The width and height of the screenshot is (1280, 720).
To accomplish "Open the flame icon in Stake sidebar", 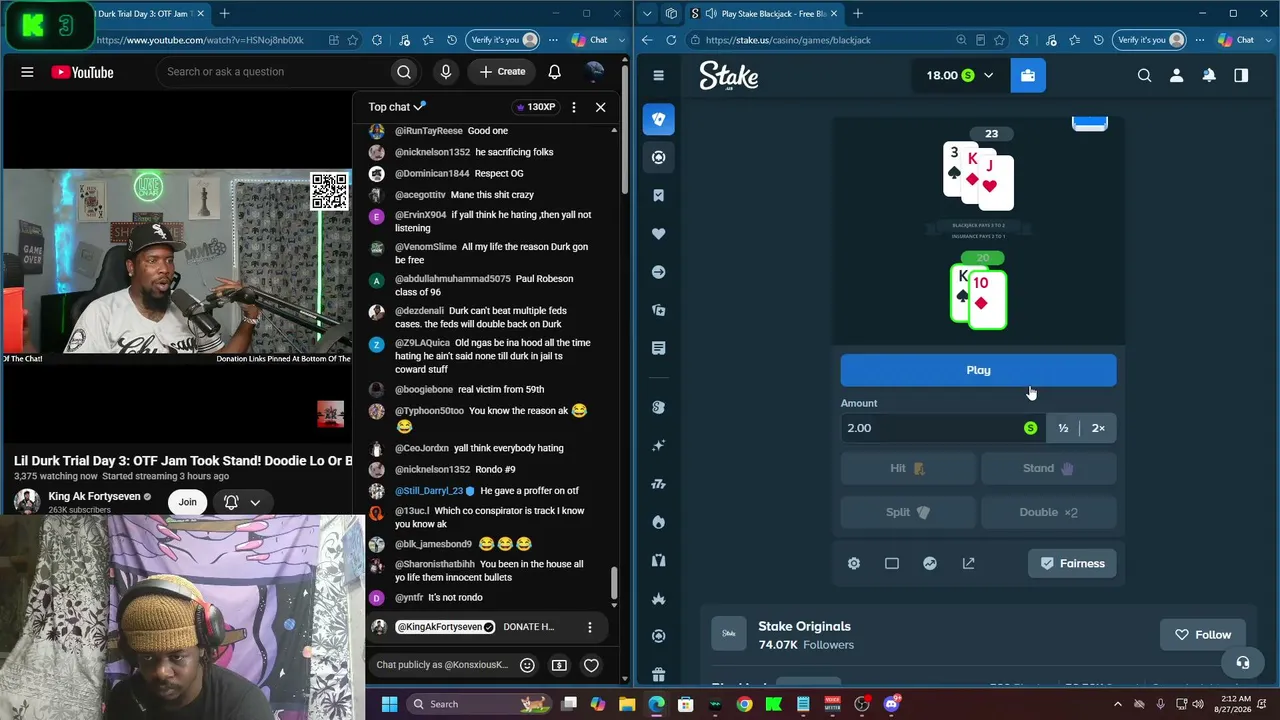I will [x=658, y=522].
